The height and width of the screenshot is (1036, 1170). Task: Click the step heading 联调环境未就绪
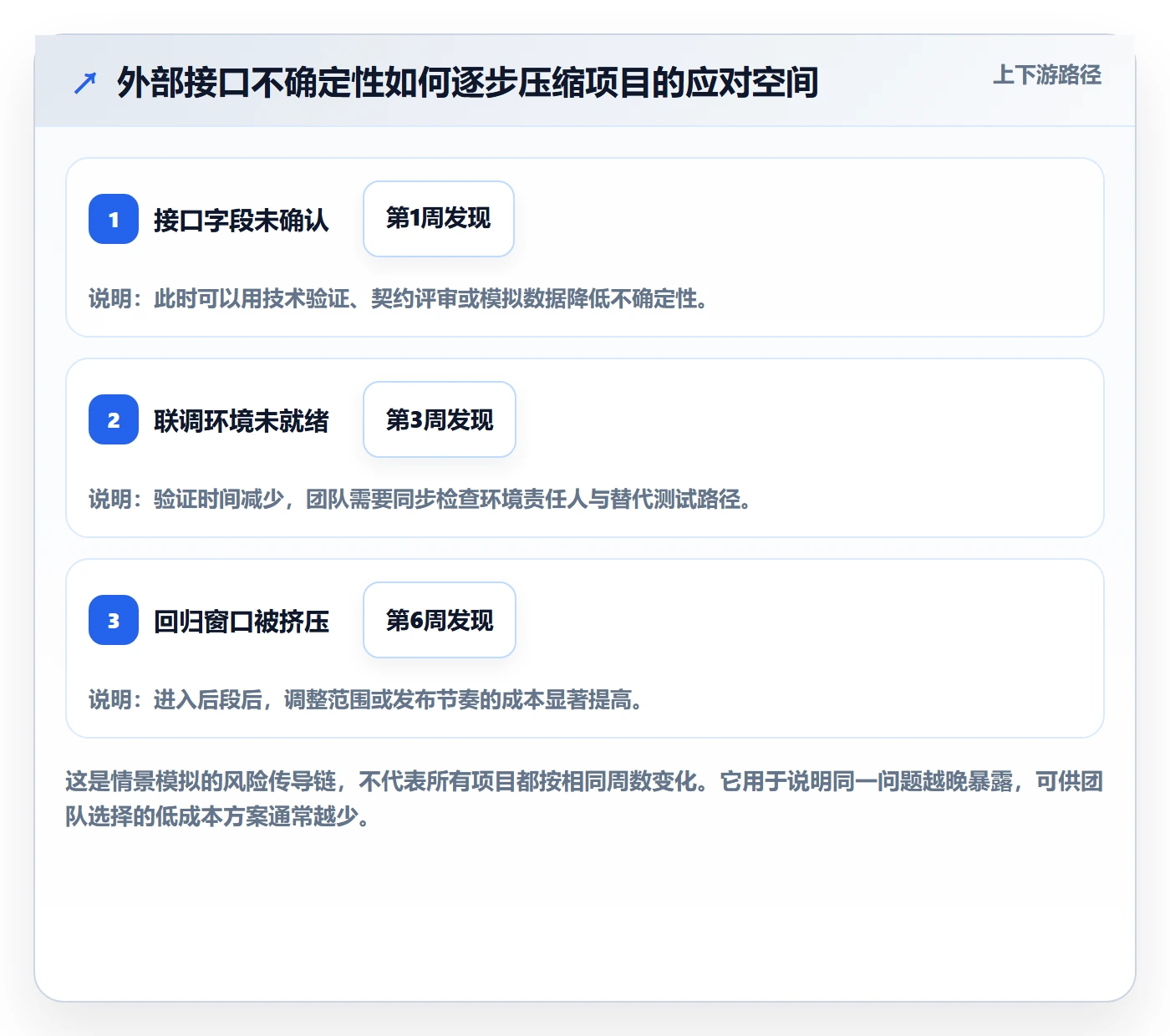tap(242, 420)
